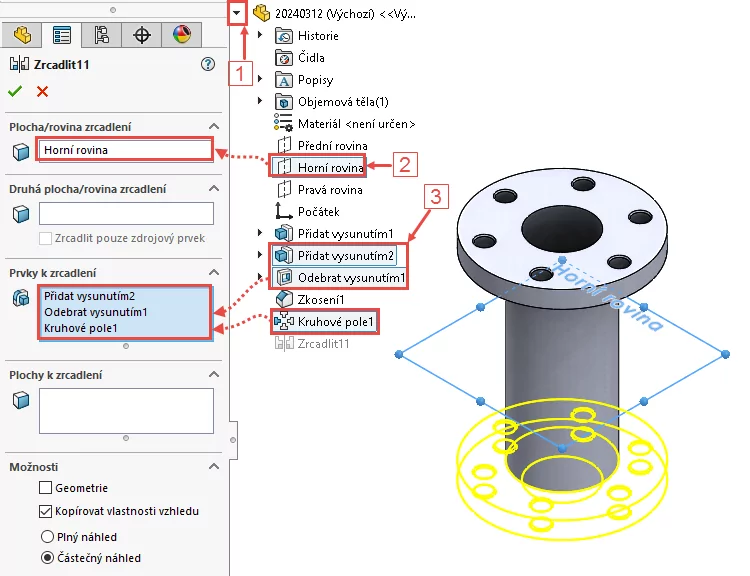Select the Plný náhled radio button

(46, 536)
